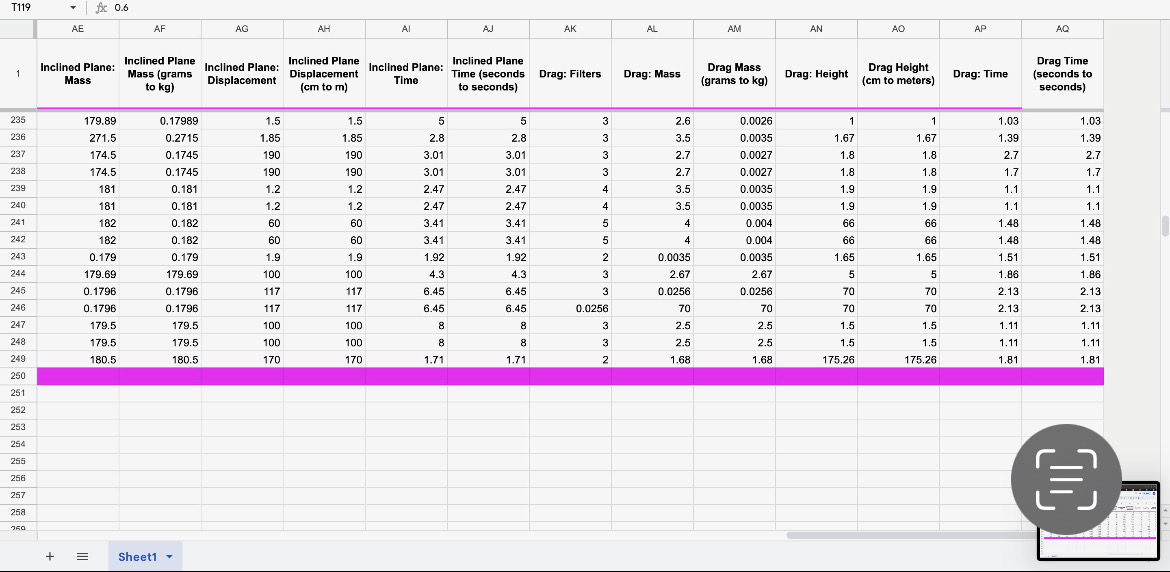1170x572 pixels.
Task: Select column AJ header
Action: coord(488,29)
